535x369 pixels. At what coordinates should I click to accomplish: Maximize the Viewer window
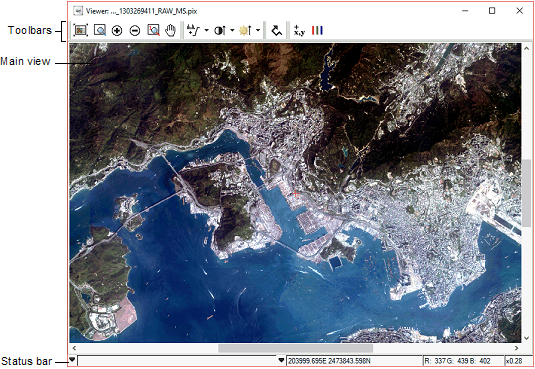(492, 11)
